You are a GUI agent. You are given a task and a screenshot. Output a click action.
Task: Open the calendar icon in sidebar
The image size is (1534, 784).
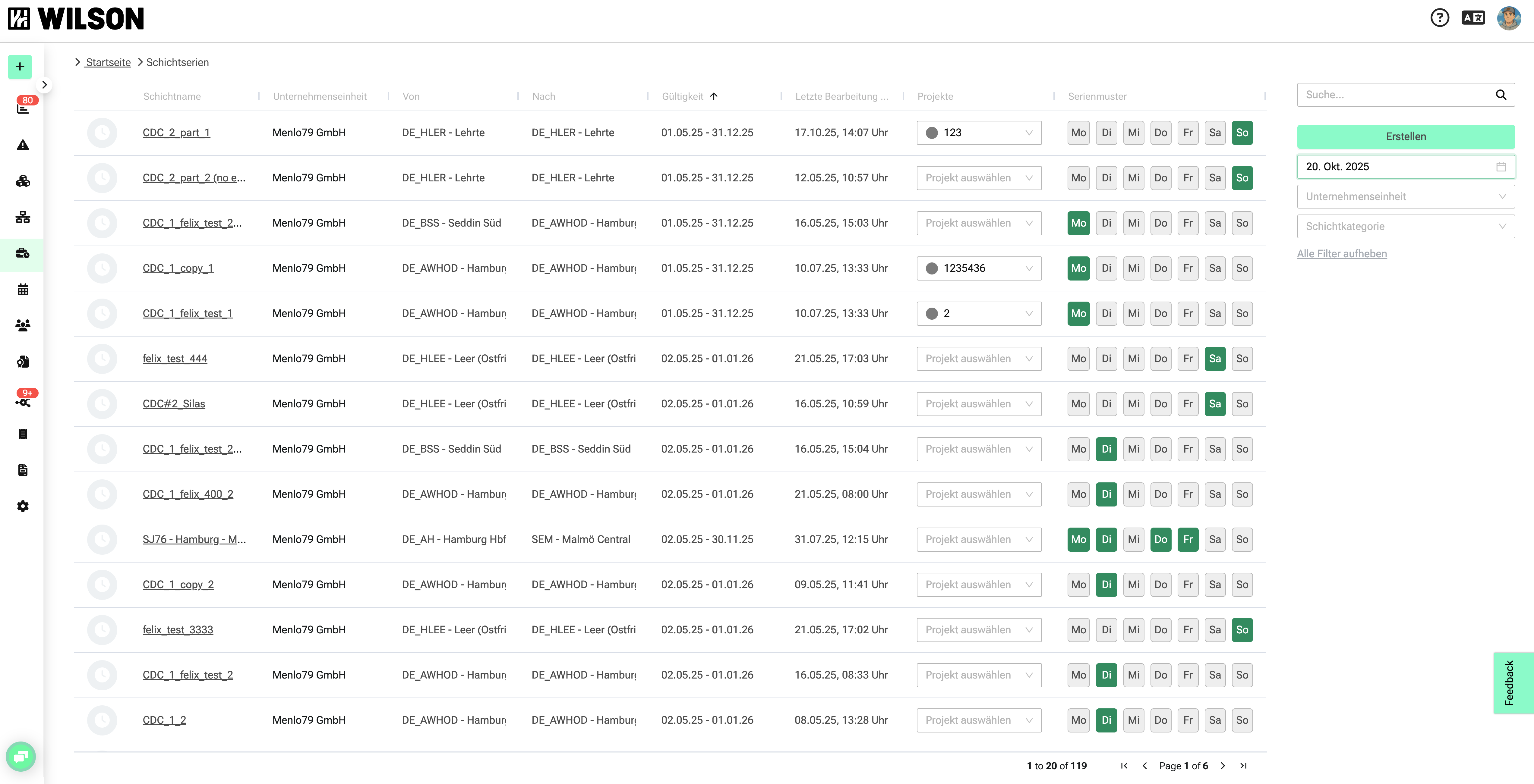coord(23,289)
